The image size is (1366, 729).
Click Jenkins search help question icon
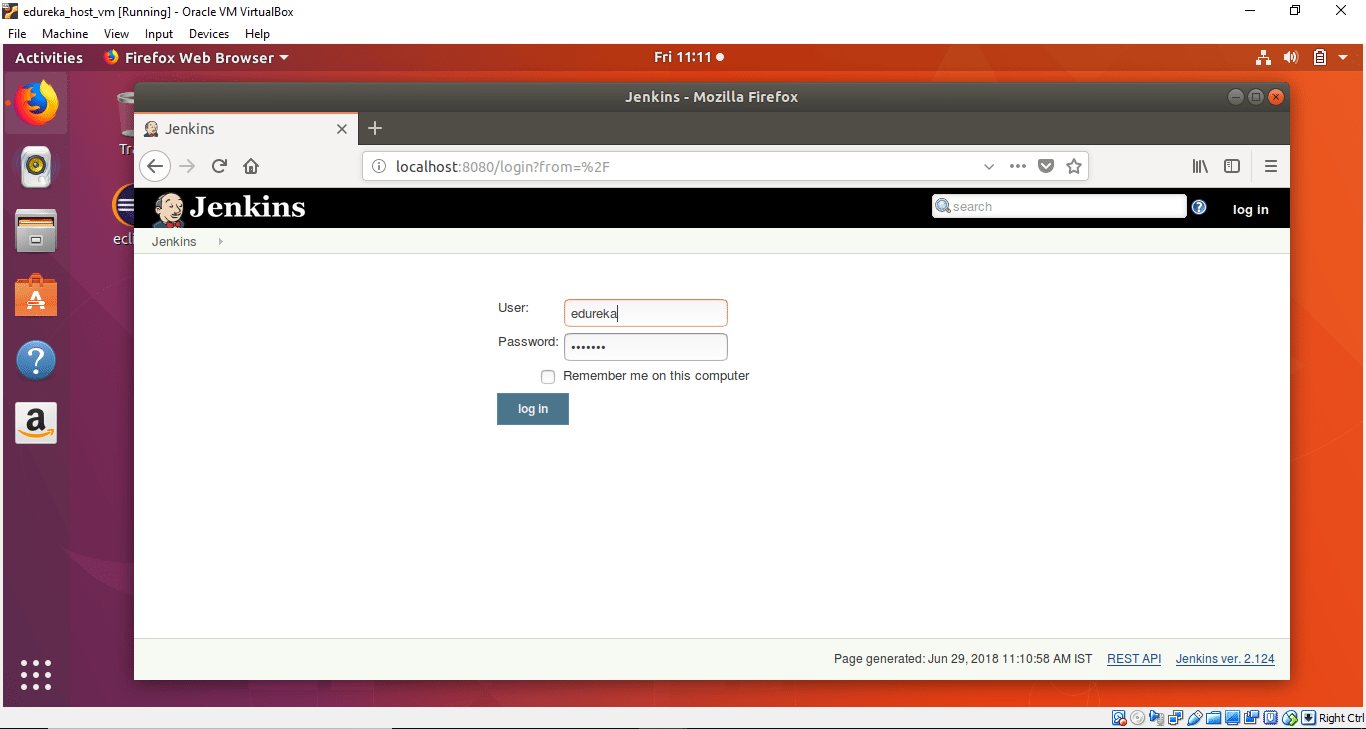[x=1199, y=207]
